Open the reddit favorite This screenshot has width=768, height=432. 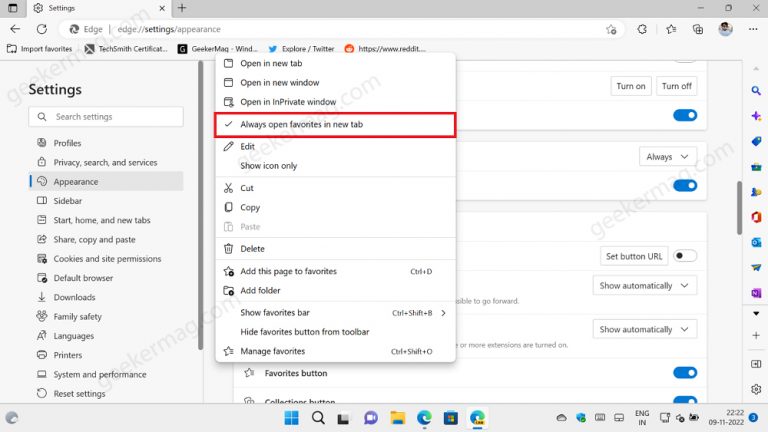[x=385, y=49]
